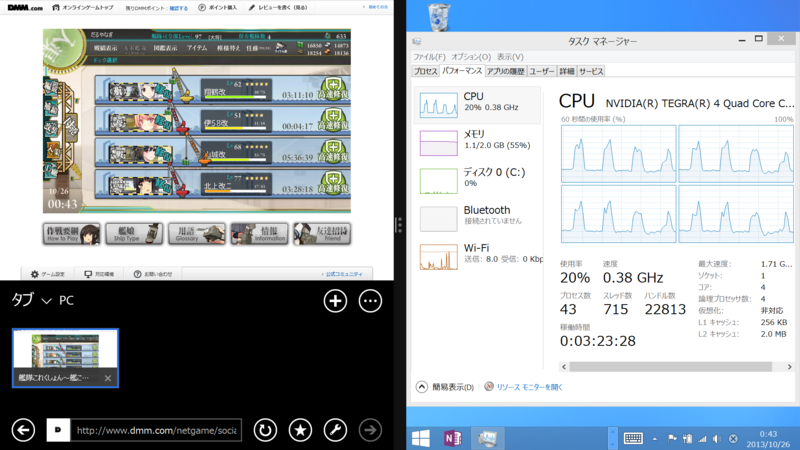Open Recycle Bin on the desktop
Viewport: 800px width, 450px height.
[439, 17]
